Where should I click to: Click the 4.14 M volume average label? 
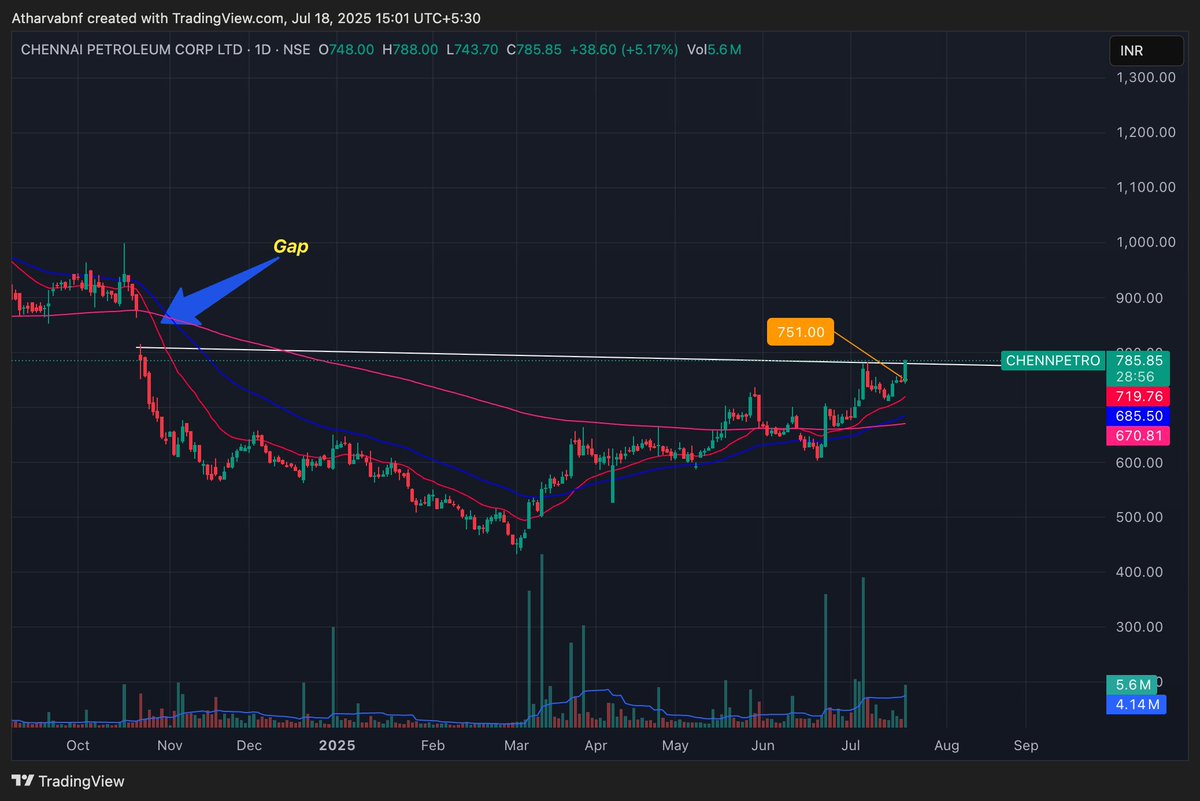[x=1136, y=704]
